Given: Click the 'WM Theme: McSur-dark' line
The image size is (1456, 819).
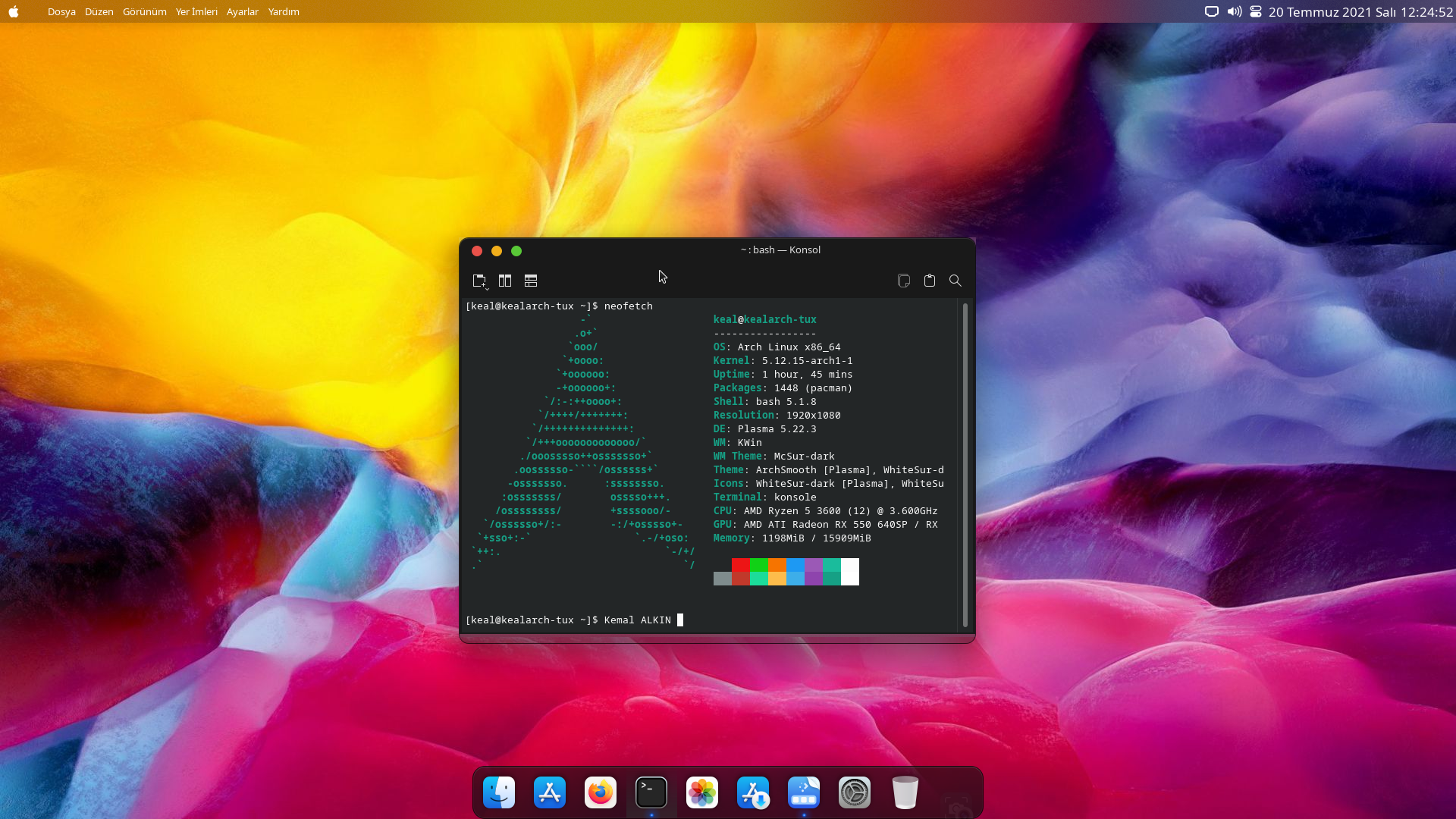Looking at the screenshot, I should (x=773, y=457).
